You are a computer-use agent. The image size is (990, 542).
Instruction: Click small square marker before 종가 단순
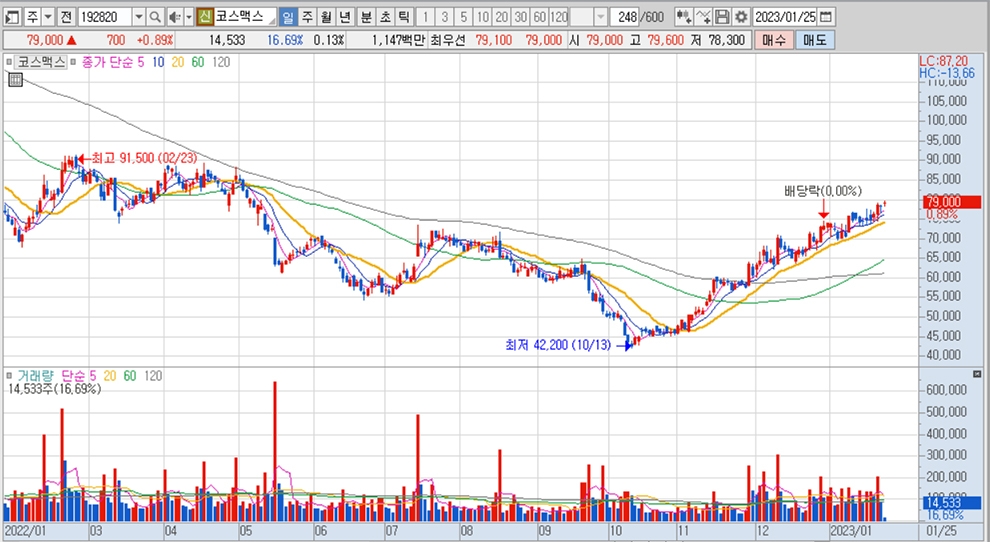coord(73,62)
